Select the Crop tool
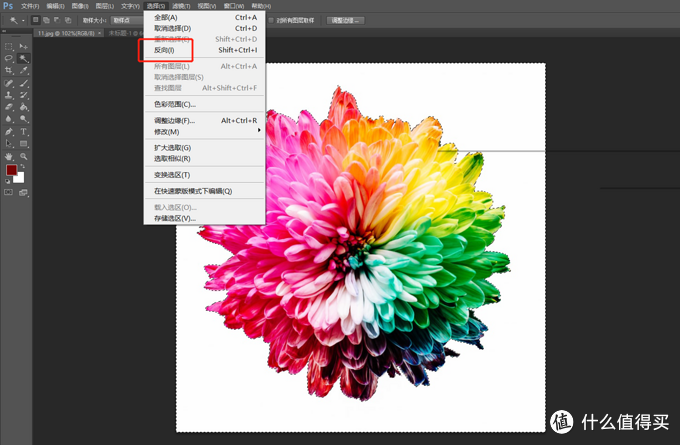 (9, 70)
